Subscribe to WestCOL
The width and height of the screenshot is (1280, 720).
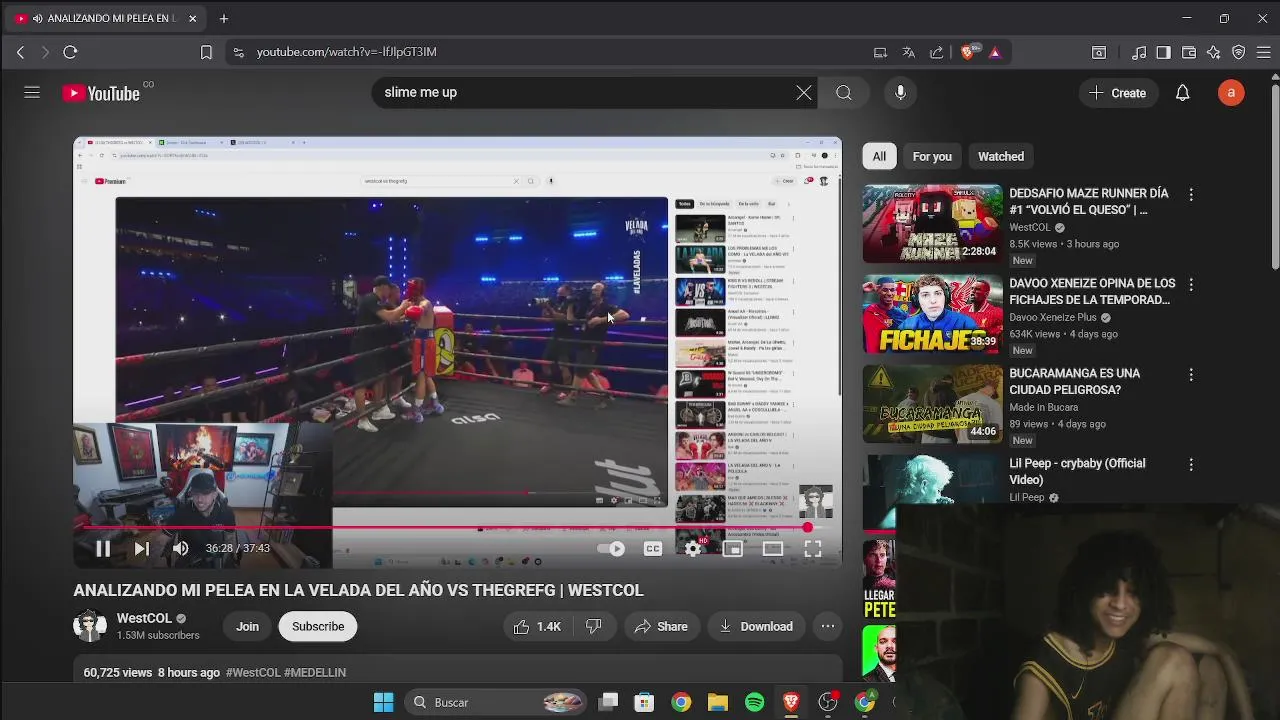(x=318, y=626)
